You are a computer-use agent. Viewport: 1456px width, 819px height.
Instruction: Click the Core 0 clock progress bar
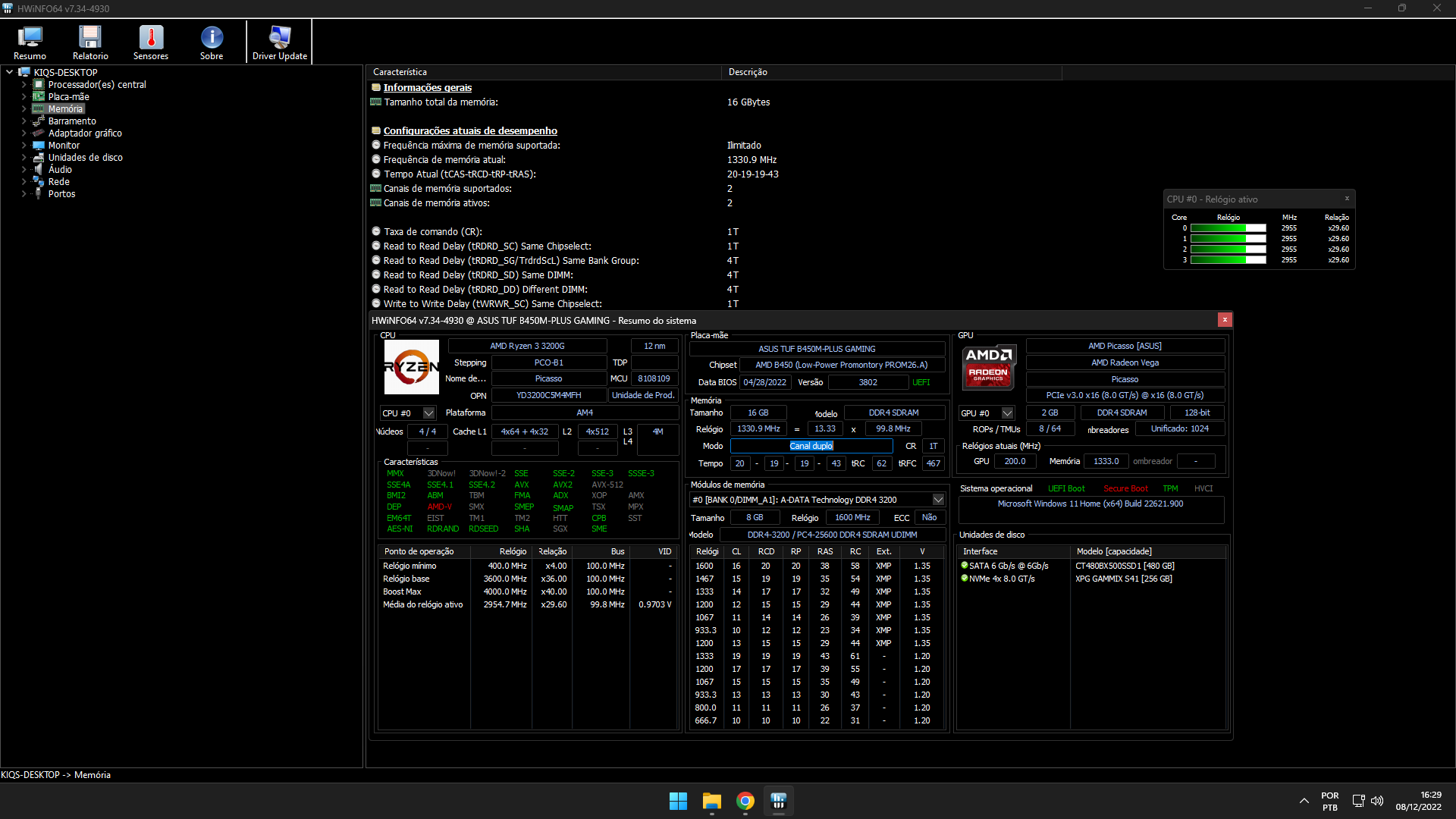pos(1228,227)
